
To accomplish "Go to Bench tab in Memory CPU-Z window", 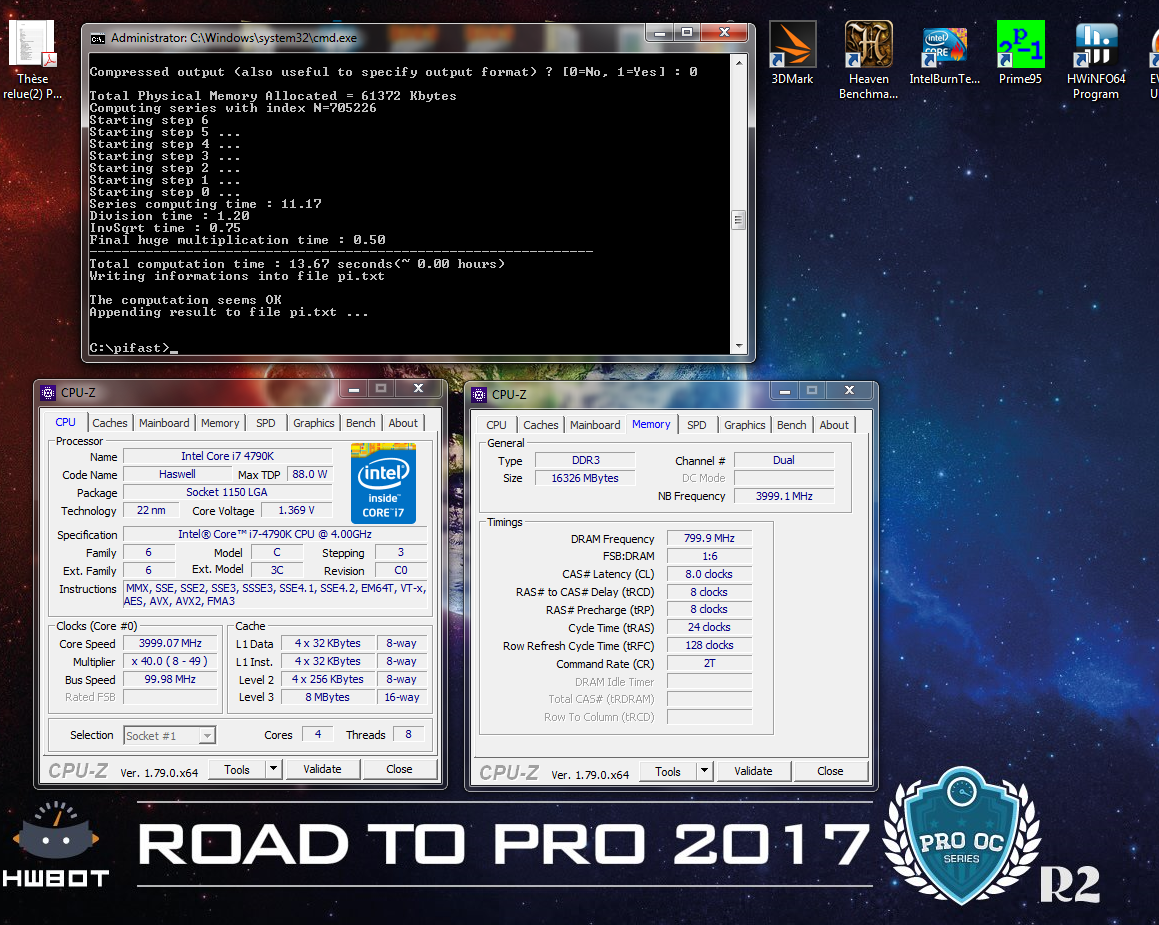I will pyautogui.click(x=791, y=425).
